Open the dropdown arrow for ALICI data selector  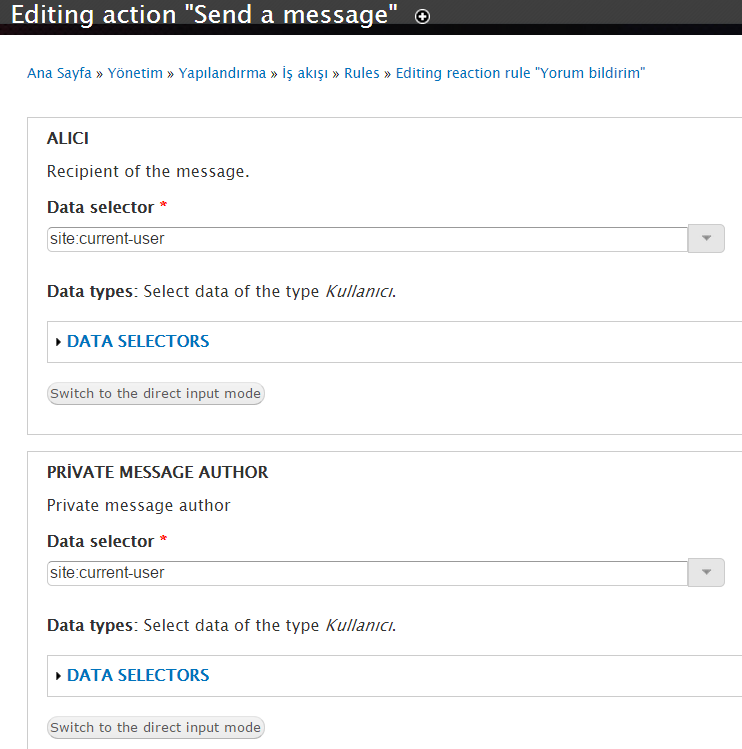coord(706,239)
